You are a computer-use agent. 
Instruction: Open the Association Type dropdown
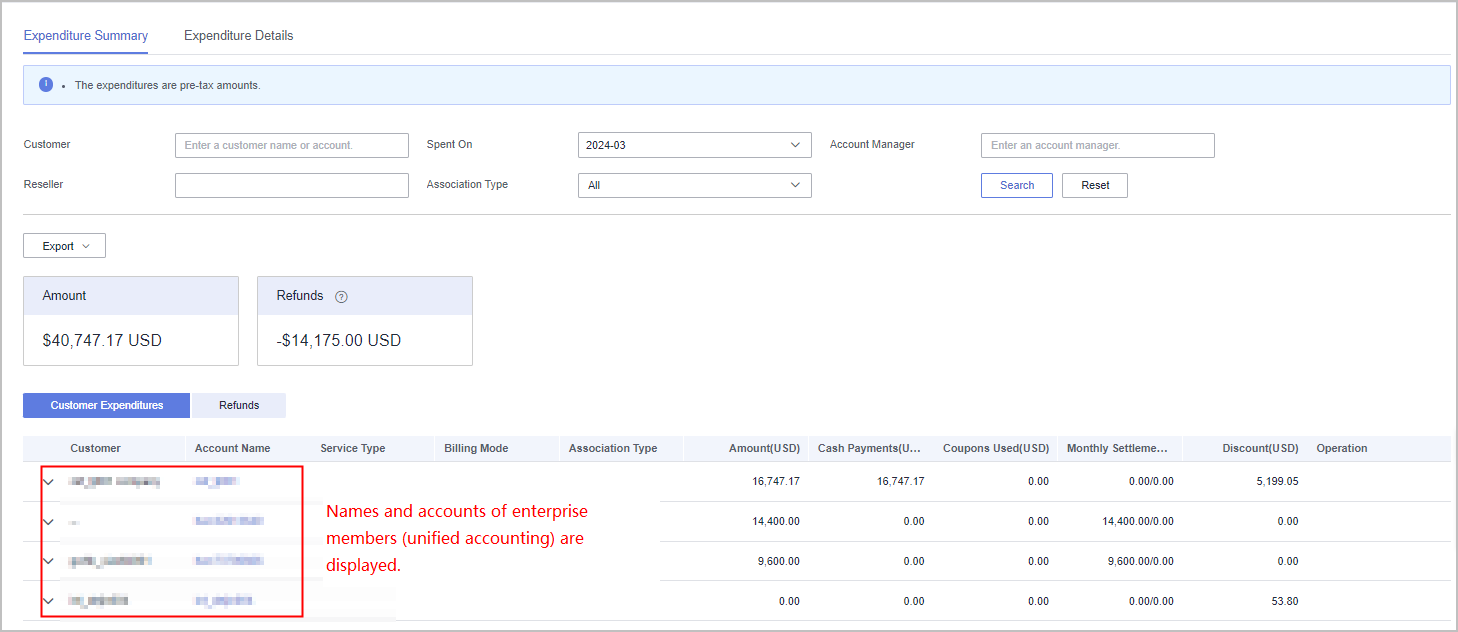[694, 185]
